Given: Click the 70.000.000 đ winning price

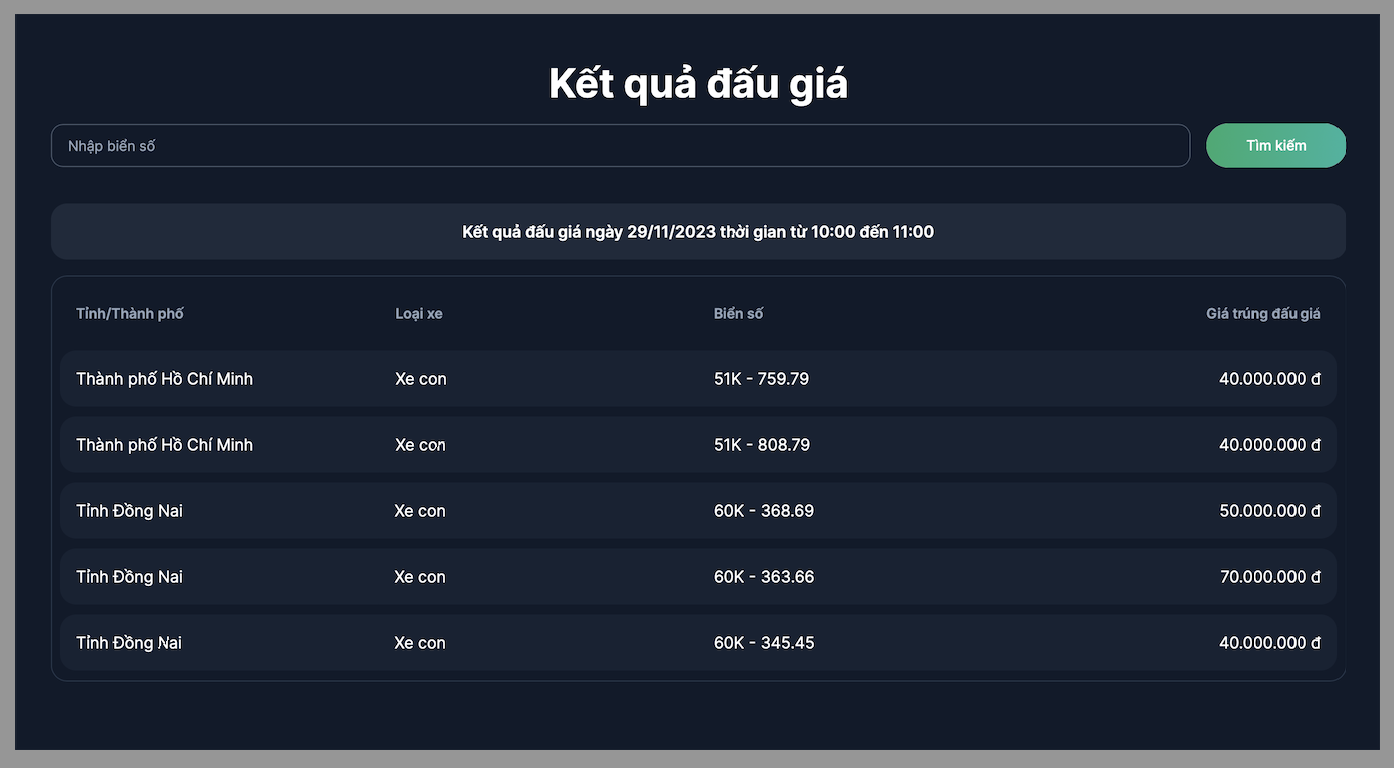Looking at the screenshot, I should (1269, 577).
